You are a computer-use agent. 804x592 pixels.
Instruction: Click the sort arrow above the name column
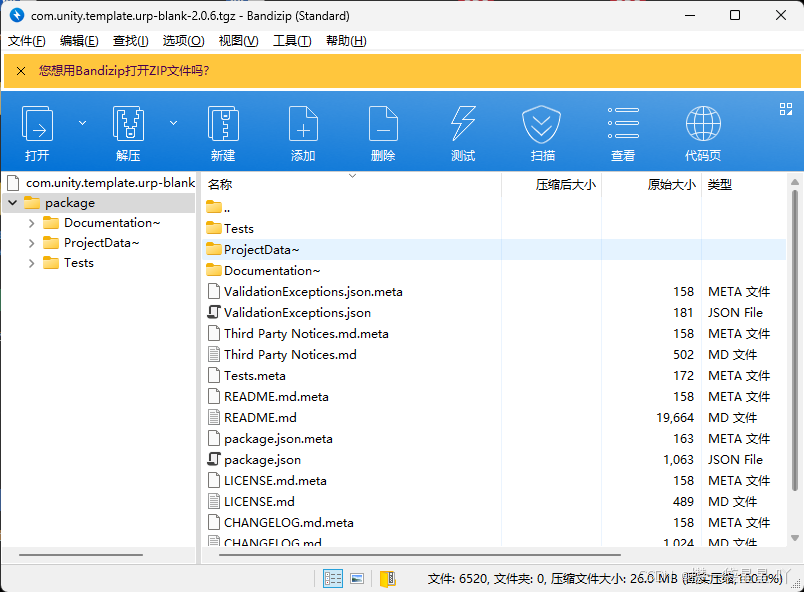352,176
